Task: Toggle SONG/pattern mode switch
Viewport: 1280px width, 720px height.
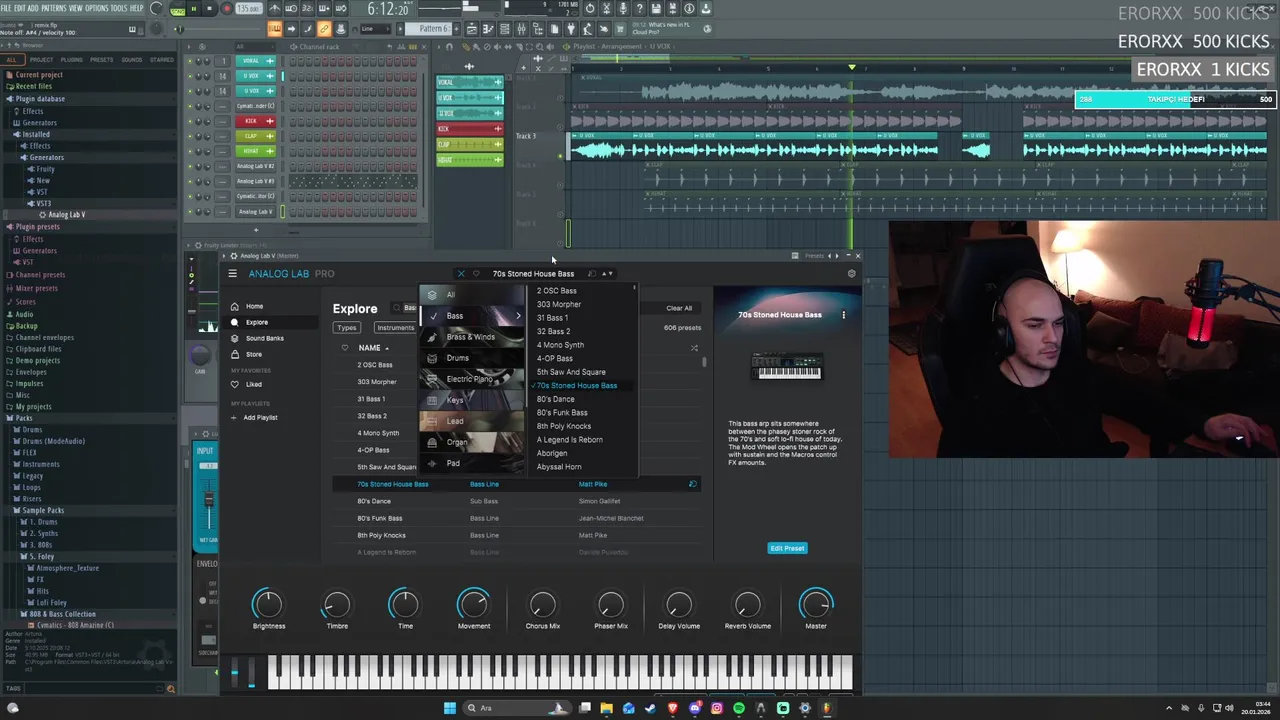Action: click(x=178, y=9)
